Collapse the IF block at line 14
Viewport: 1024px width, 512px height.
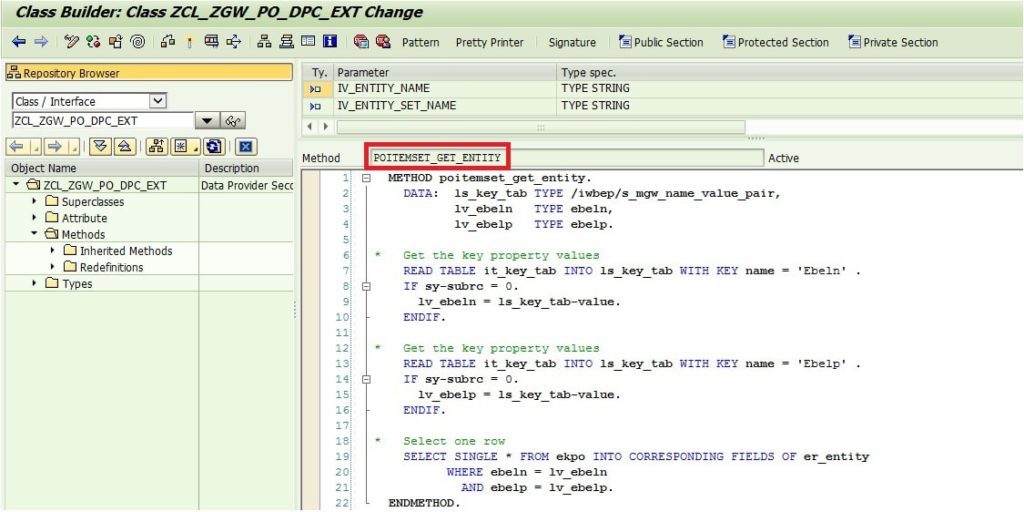pos(366,379)
